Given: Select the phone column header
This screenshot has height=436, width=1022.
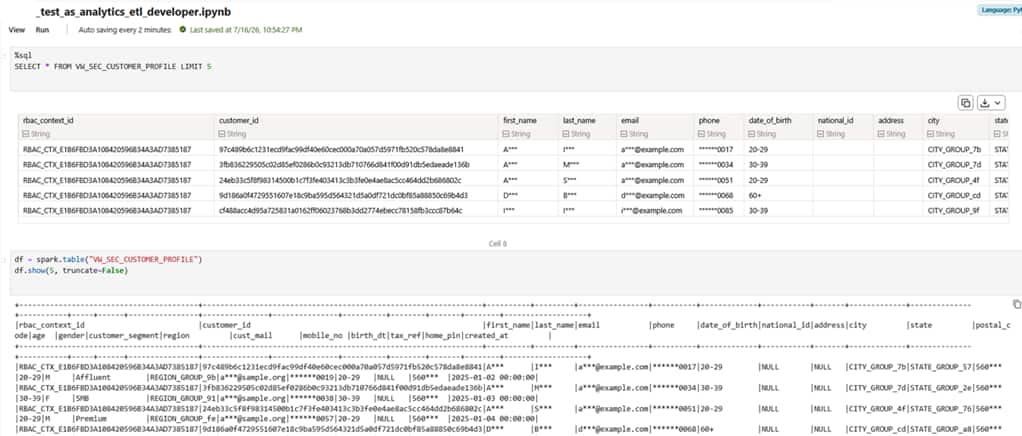Looking at the screenshot, I should (709, 121).
